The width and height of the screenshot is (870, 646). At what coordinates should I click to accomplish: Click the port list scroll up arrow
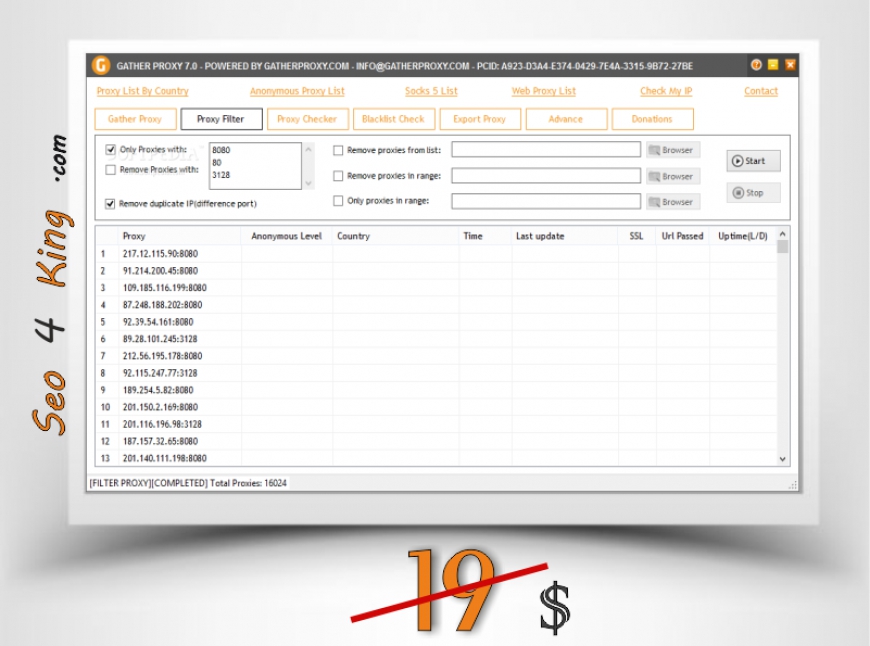(x=308, y=149)
